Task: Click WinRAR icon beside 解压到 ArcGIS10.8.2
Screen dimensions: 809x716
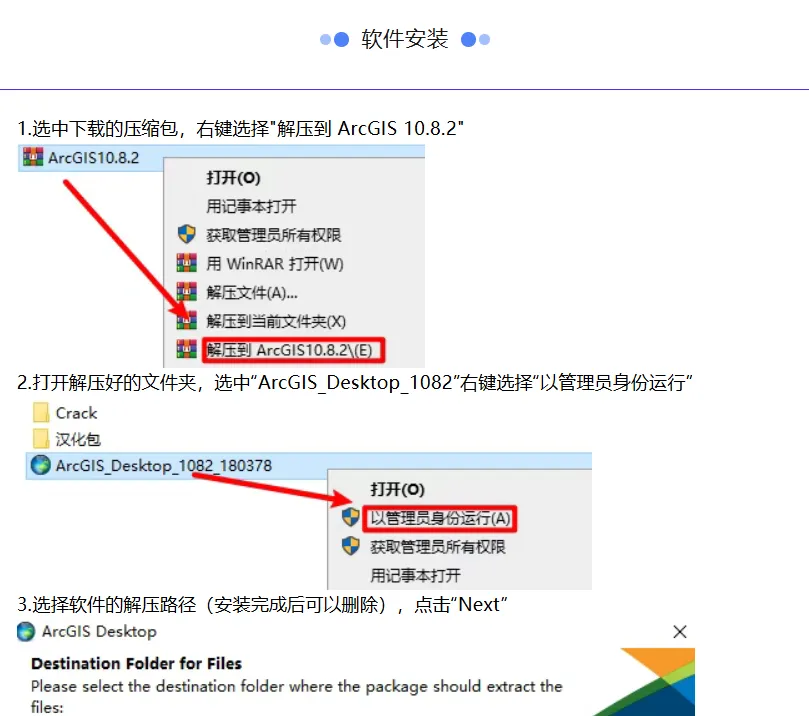Action: click(186, 349)
